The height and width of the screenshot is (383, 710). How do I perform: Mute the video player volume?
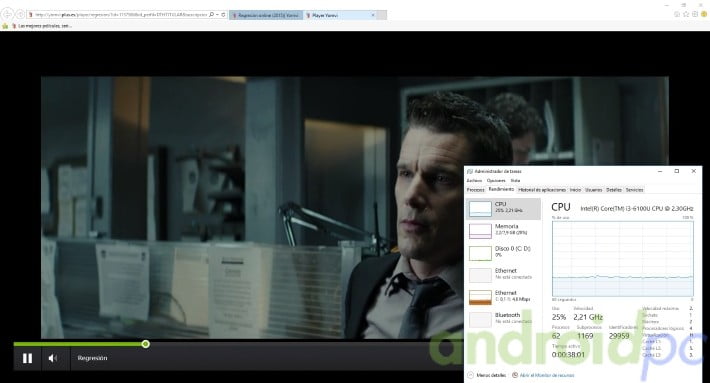coord(53,358)
